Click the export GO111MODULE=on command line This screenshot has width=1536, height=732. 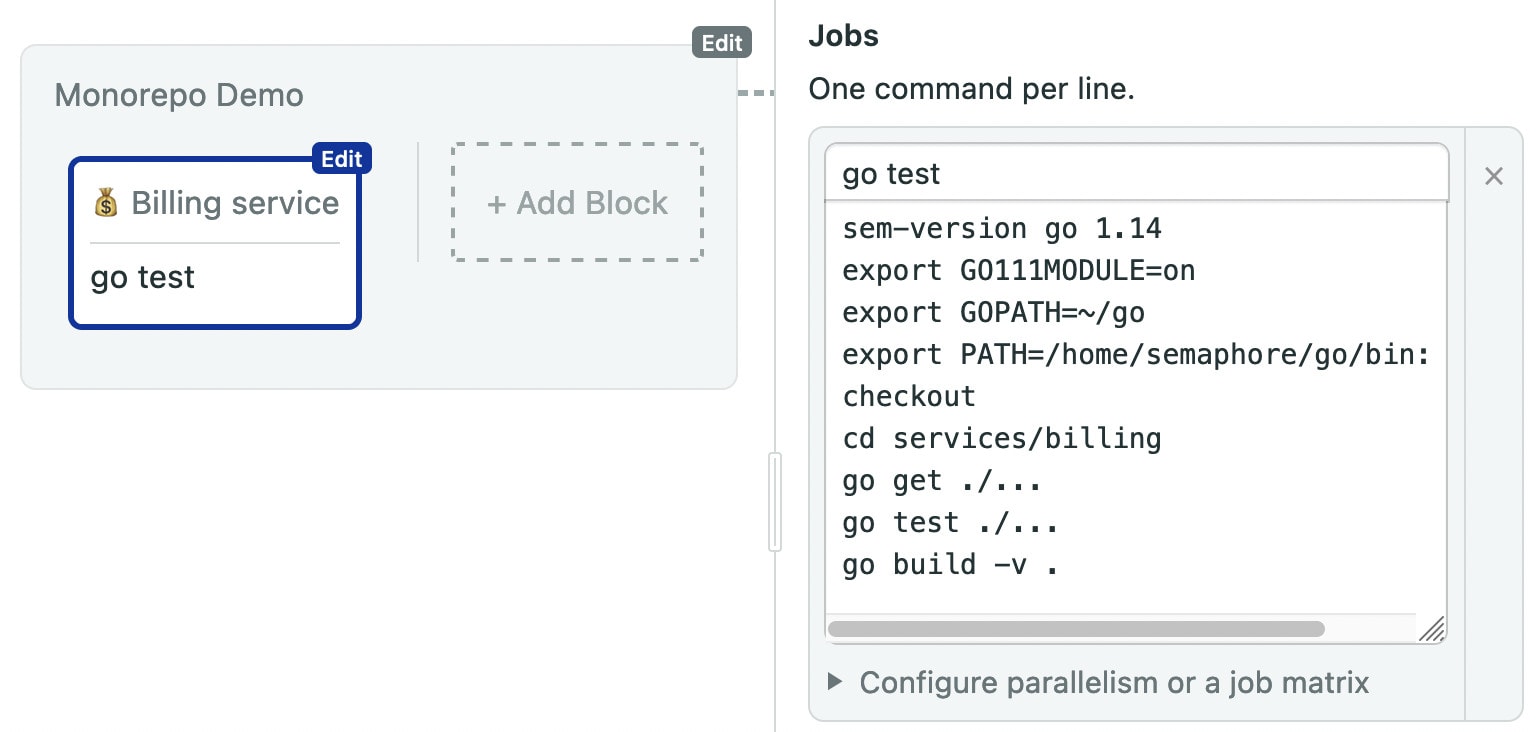tap(1019, 270)
